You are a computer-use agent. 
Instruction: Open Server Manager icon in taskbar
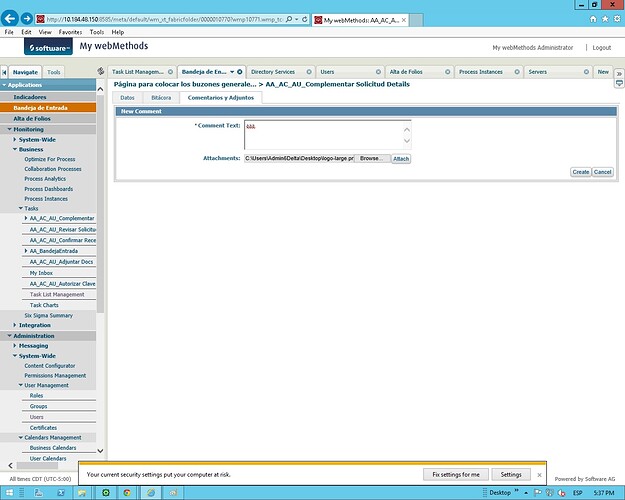pos(39,493)
